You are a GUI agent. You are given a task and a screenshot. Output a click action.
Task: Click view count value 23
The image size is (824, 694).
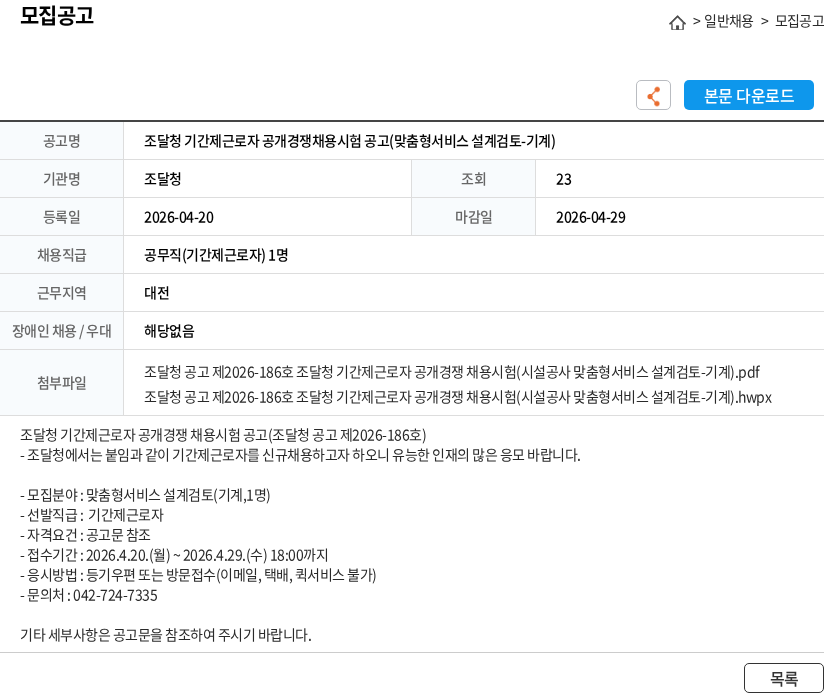tap(563, 180)
